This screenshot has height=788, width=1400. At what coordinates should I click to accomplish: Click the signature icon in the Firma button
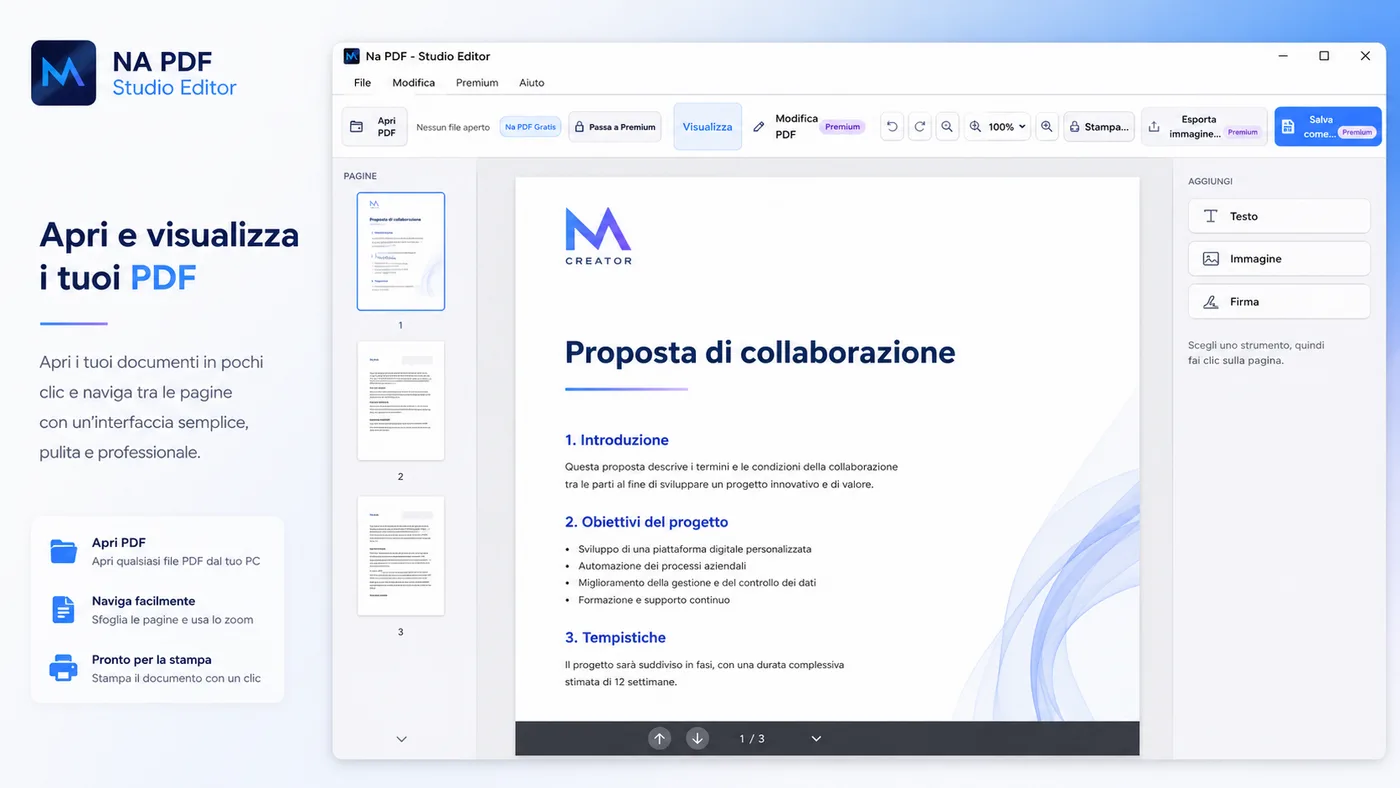(1211, 301)
